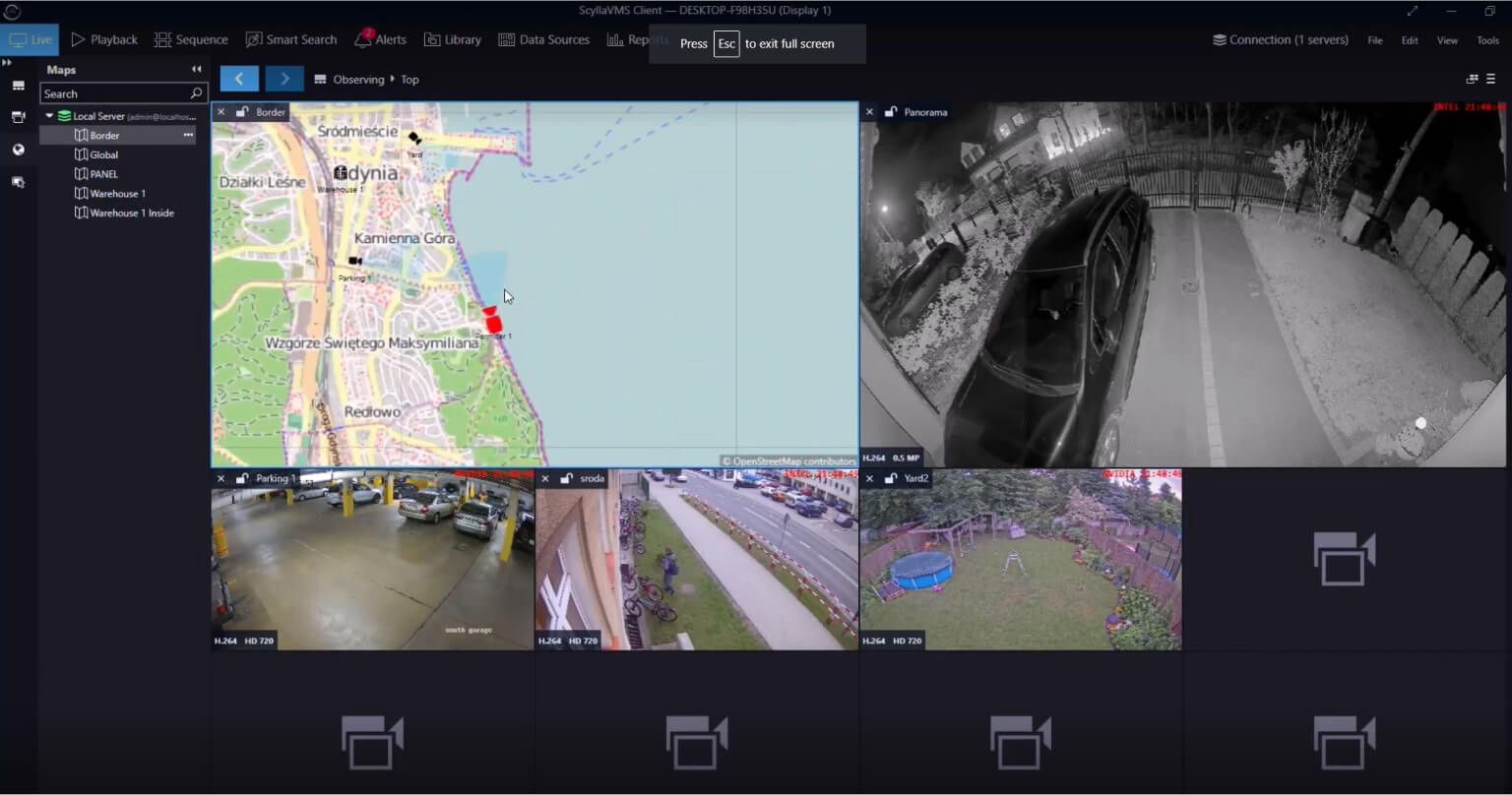This screenshot has height=795, width=1512.
Task: Click the search magnifier icon
Action: [x=196, y=93]
